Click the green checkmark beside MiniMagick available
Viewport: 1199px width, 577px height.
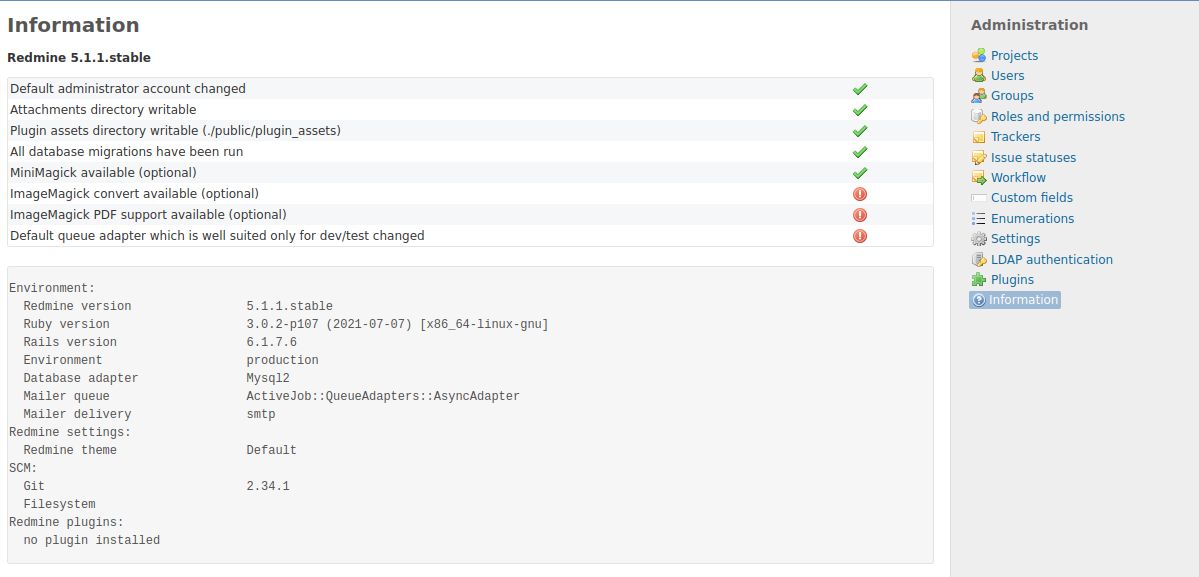point(860,172)
